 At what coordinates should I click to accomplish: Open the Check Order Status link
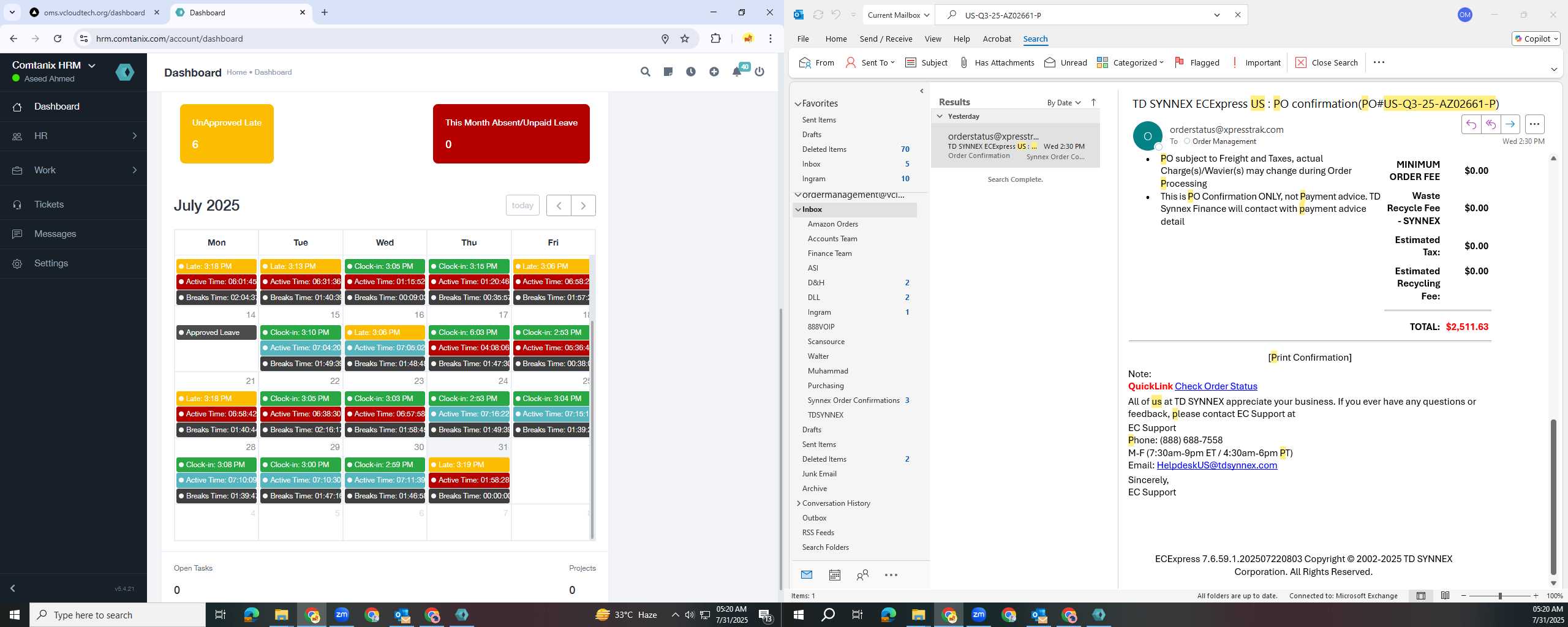pos(1216,386)
